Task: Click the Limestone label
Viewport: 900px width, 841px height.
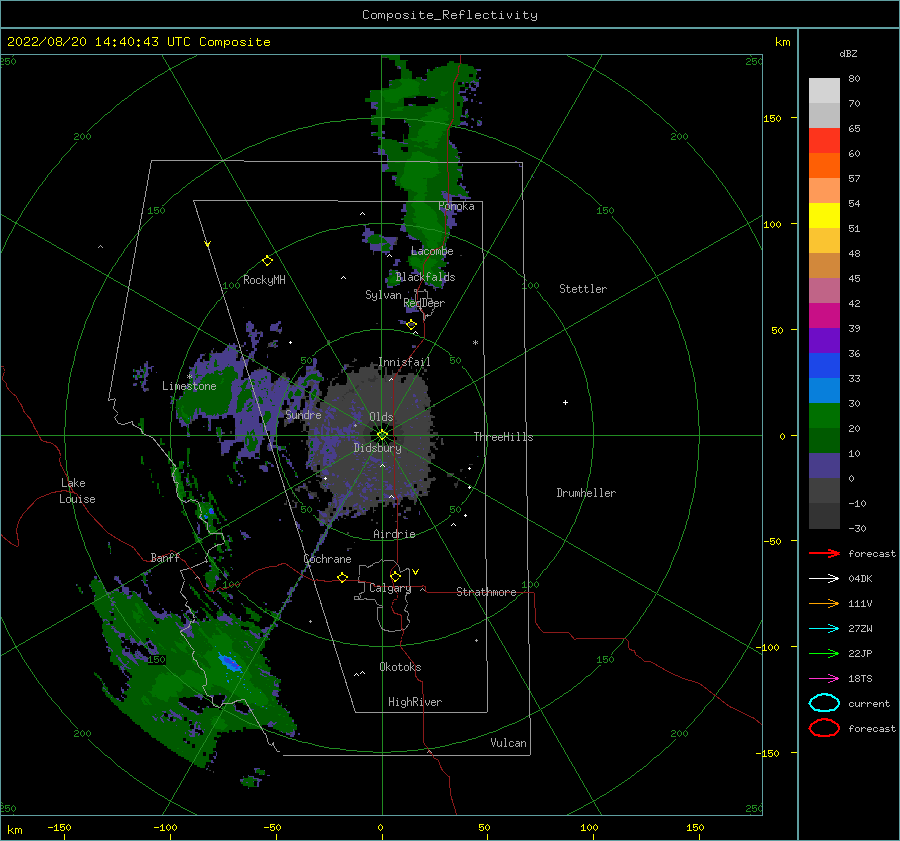Action: [x=189, y=386]
